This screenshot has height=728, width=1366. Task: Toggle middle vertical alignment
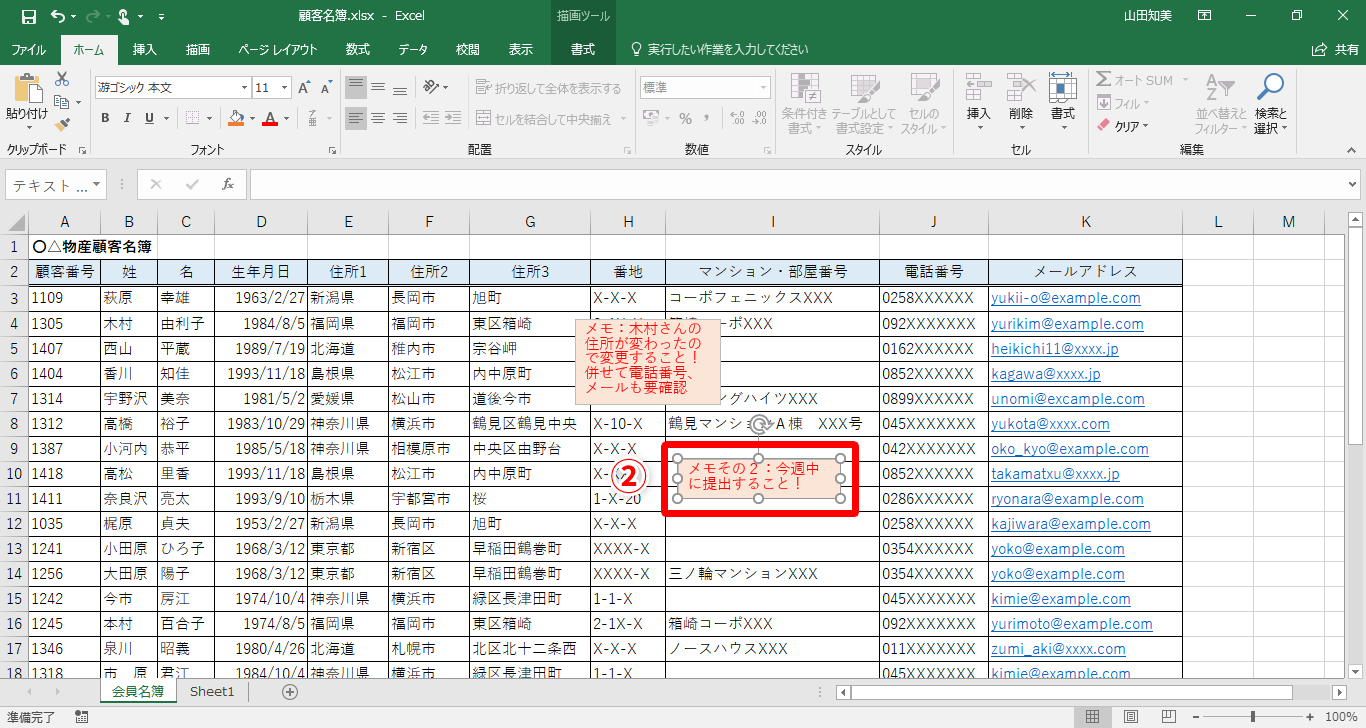click(x=378, y=88)
